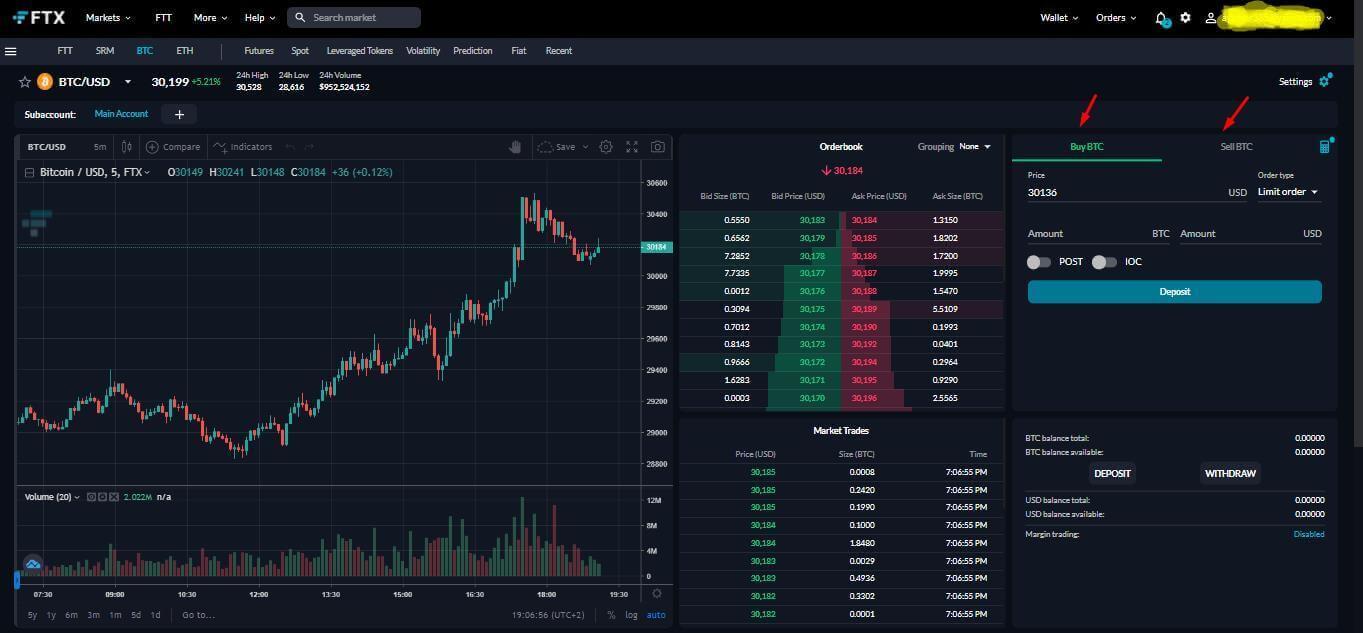Toggle auto scale on chart
Screen dimensions: 1363x633
click(656, 615)
